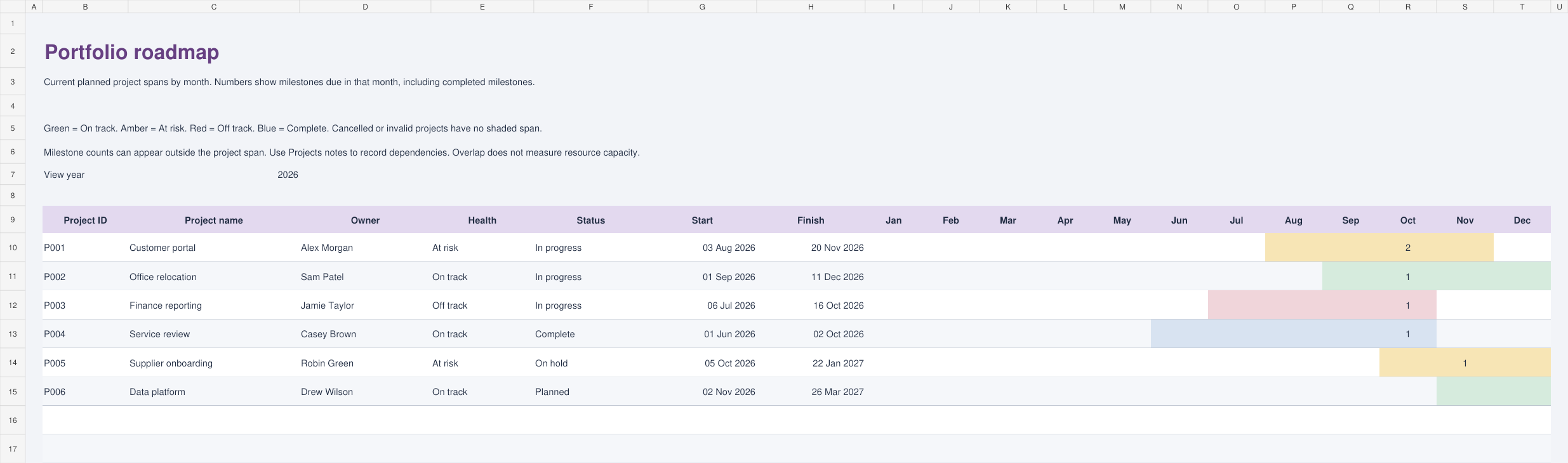Select the Aug month header
Image resolution: width=1568 pixels, height=463 pixels.
coord(1293,220)
